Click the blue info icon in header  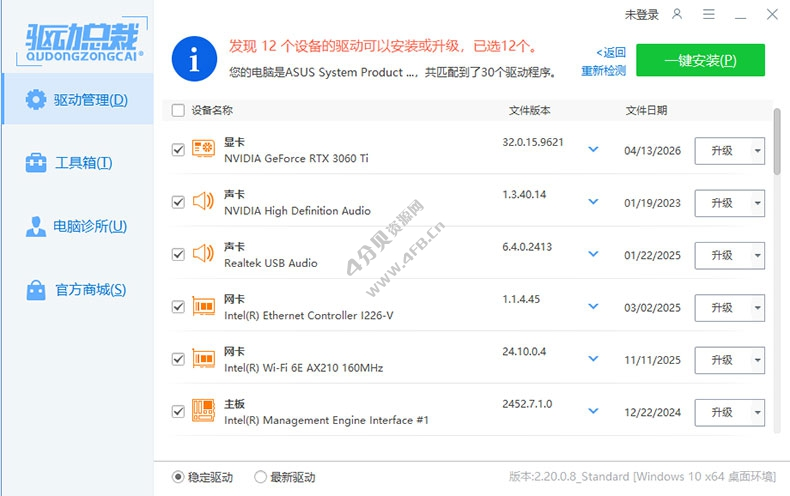coord(195,59)
